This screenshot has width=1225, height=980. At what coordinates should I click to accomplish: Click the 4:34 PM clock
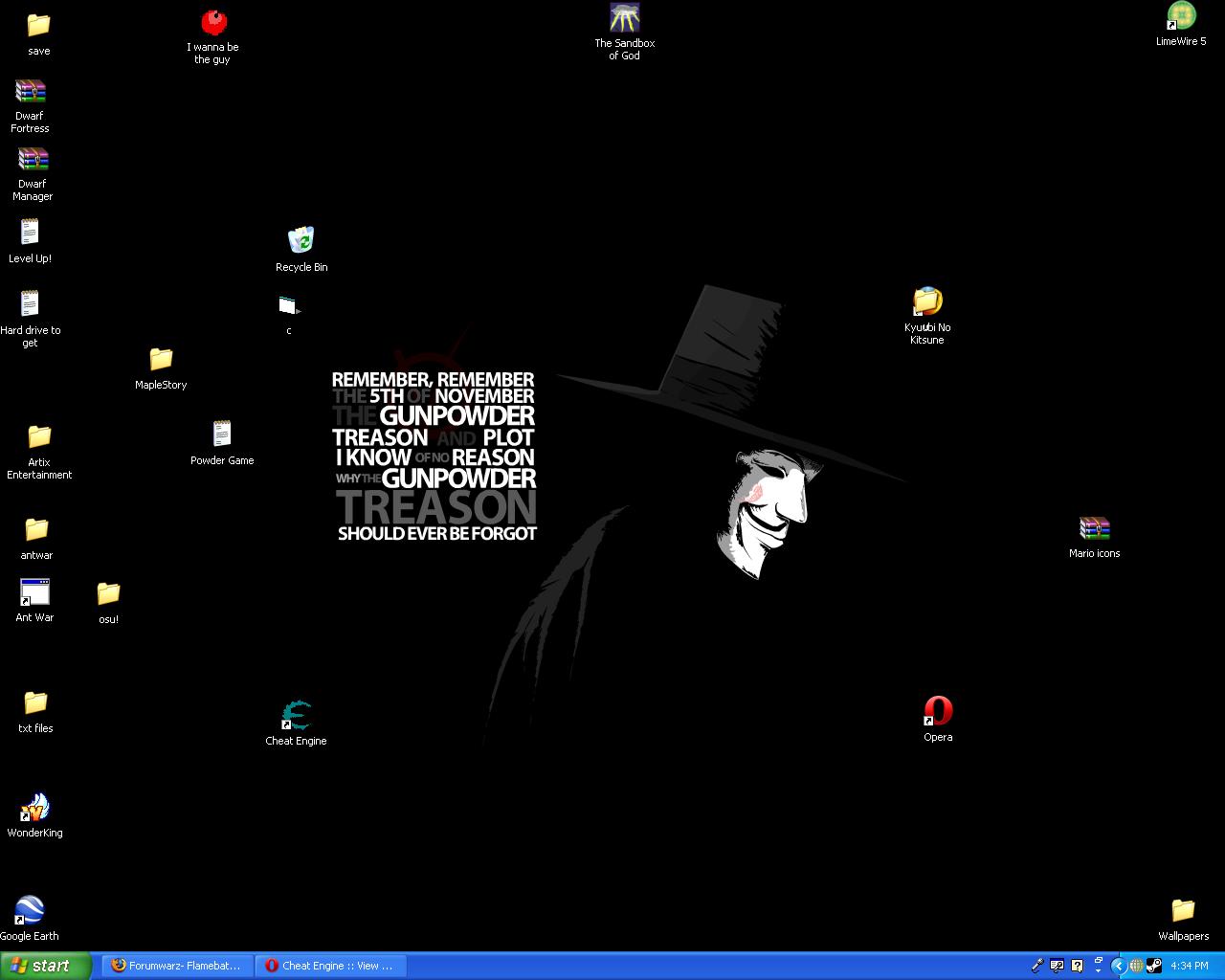[1190, 966]
